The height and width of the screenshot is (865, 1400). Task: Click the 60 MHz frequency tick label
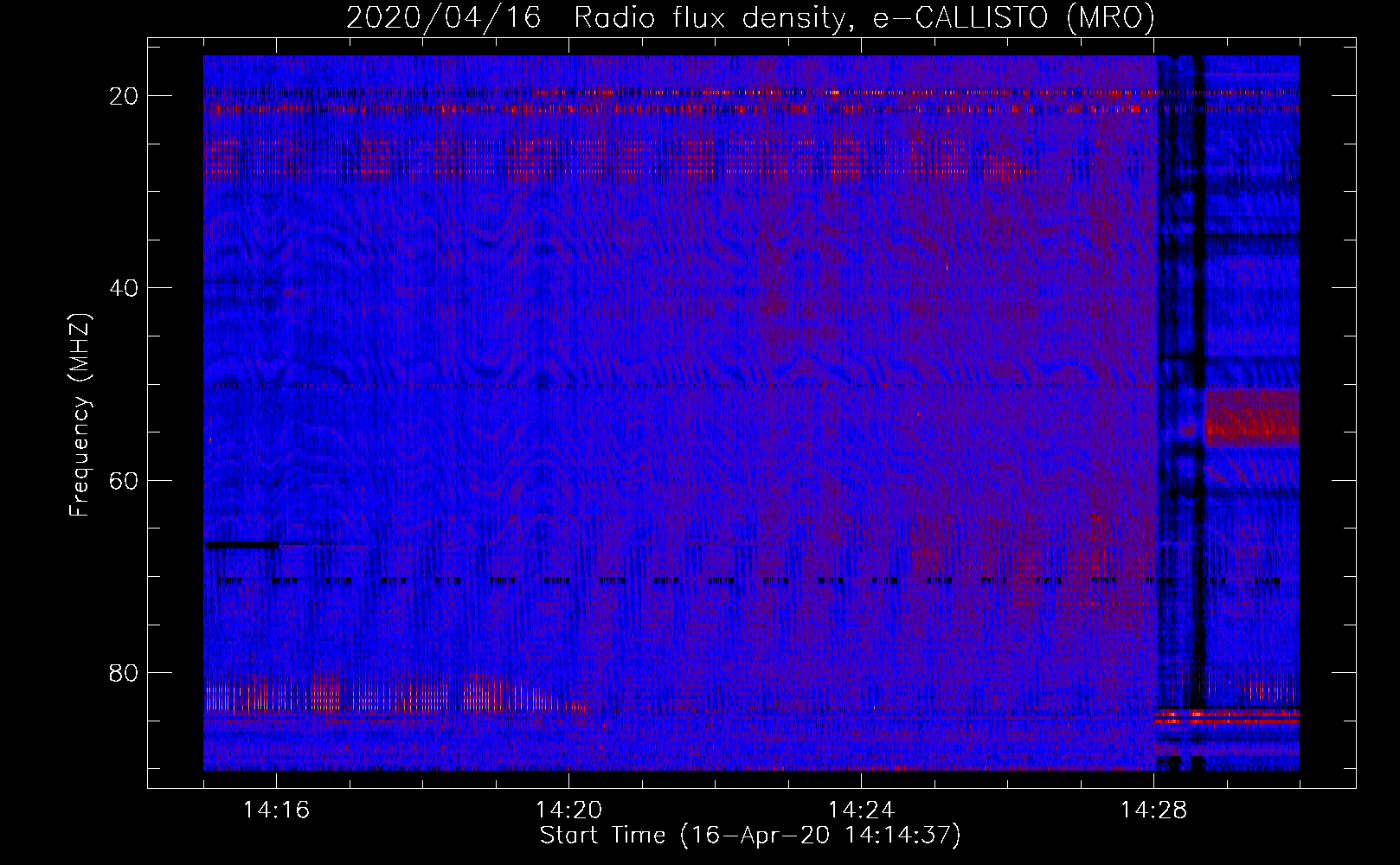(124, 481)
